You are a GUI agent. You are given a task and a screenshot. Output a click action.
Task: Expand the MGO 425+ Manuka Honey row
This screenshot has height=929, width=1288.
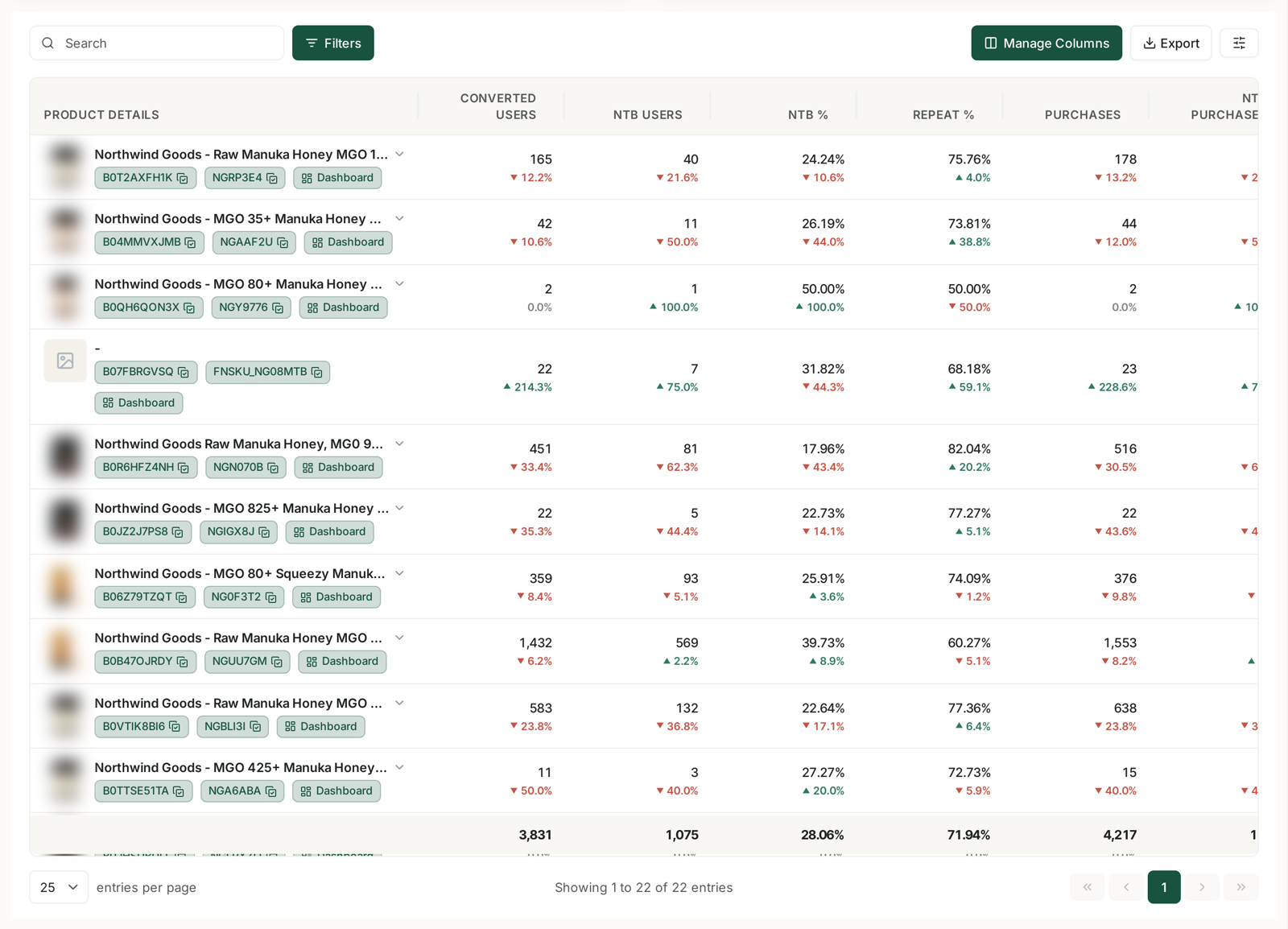(399, 767)
